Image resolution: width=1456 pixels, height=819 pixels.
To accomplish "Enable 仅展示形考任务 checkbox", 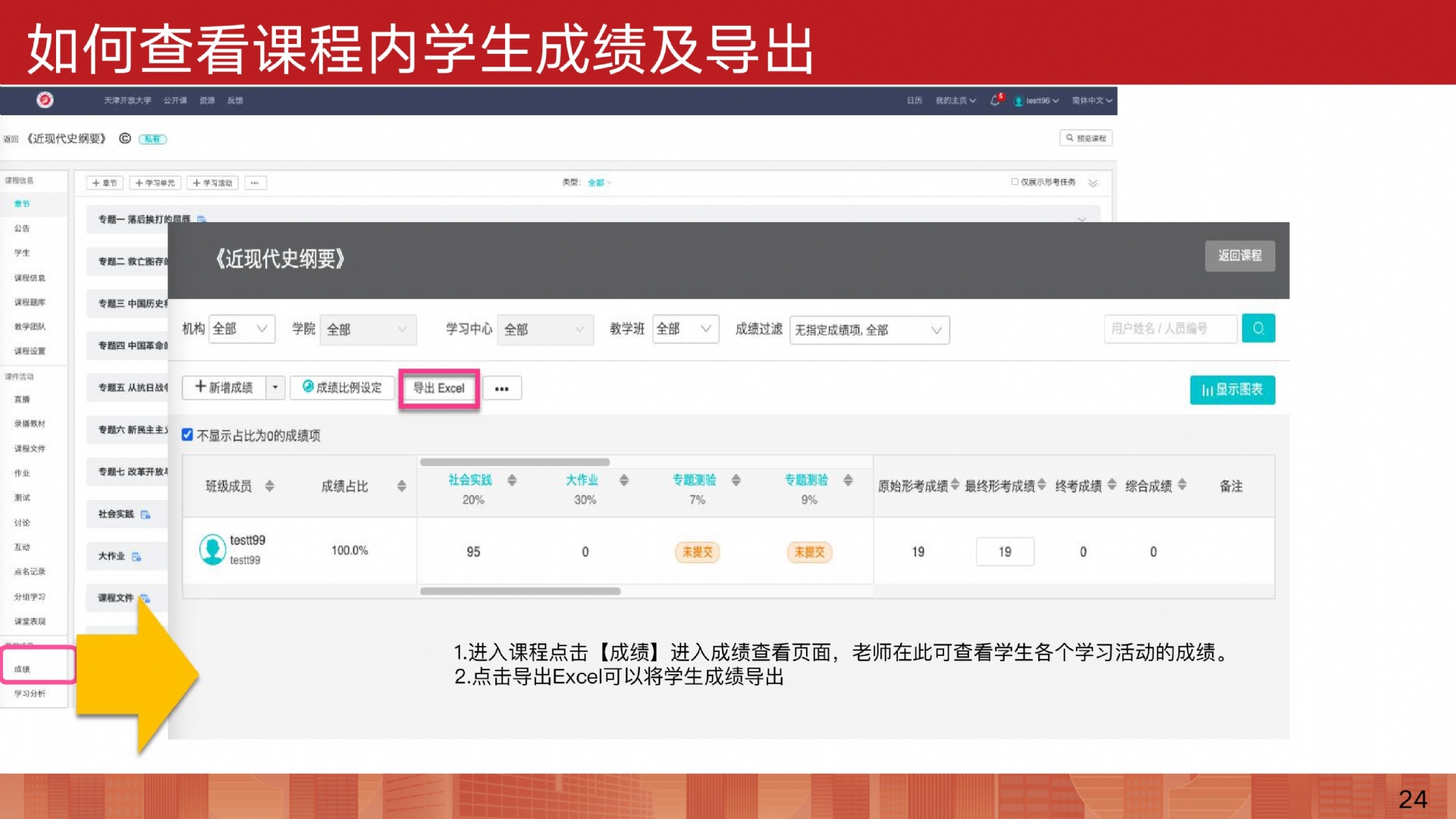I will [1015, 182].
